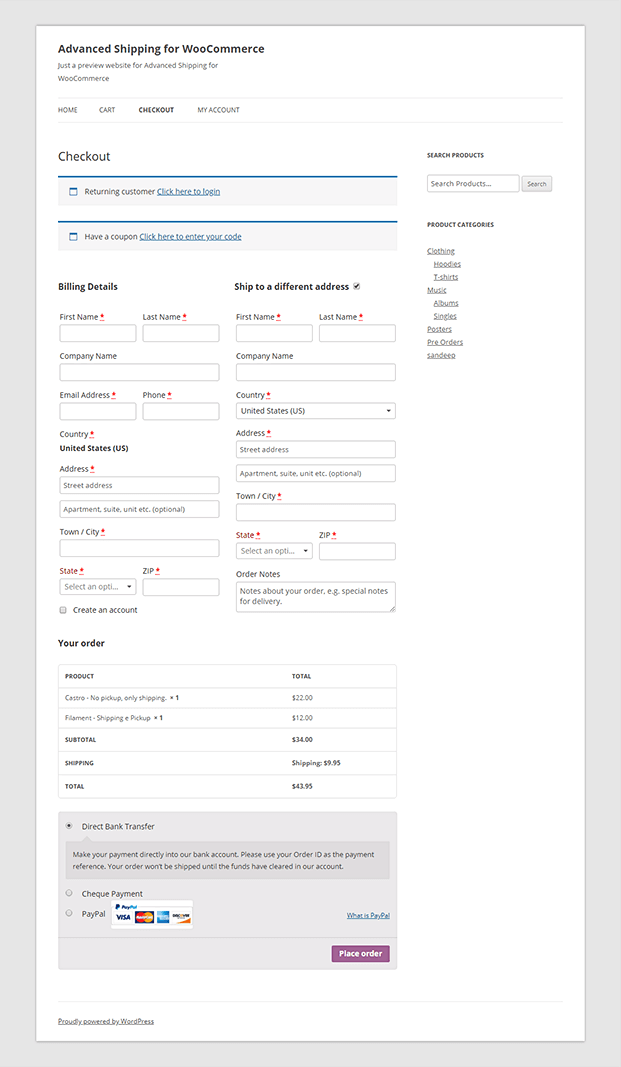Click the notice icon beside Returning customer
Screen dimensions: 621x1067
click(x=73, y=191)
